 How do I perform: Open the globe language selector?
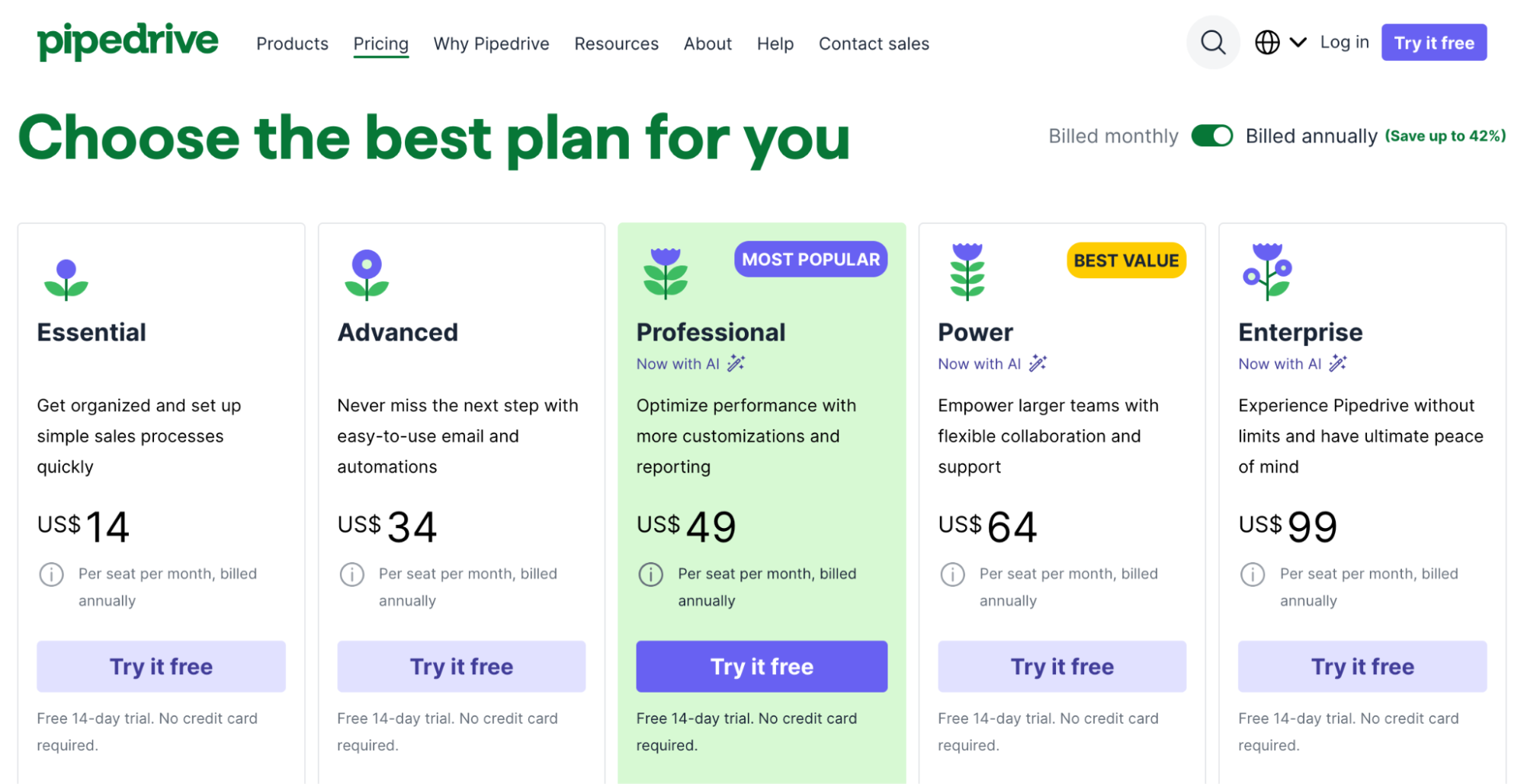1267,43
